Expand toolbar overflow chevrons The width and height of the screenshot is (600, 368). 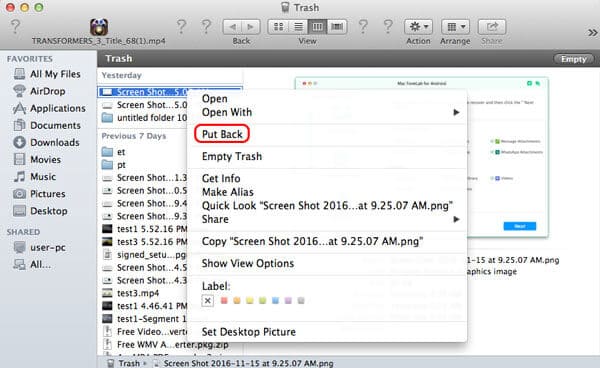coord(592,33)
